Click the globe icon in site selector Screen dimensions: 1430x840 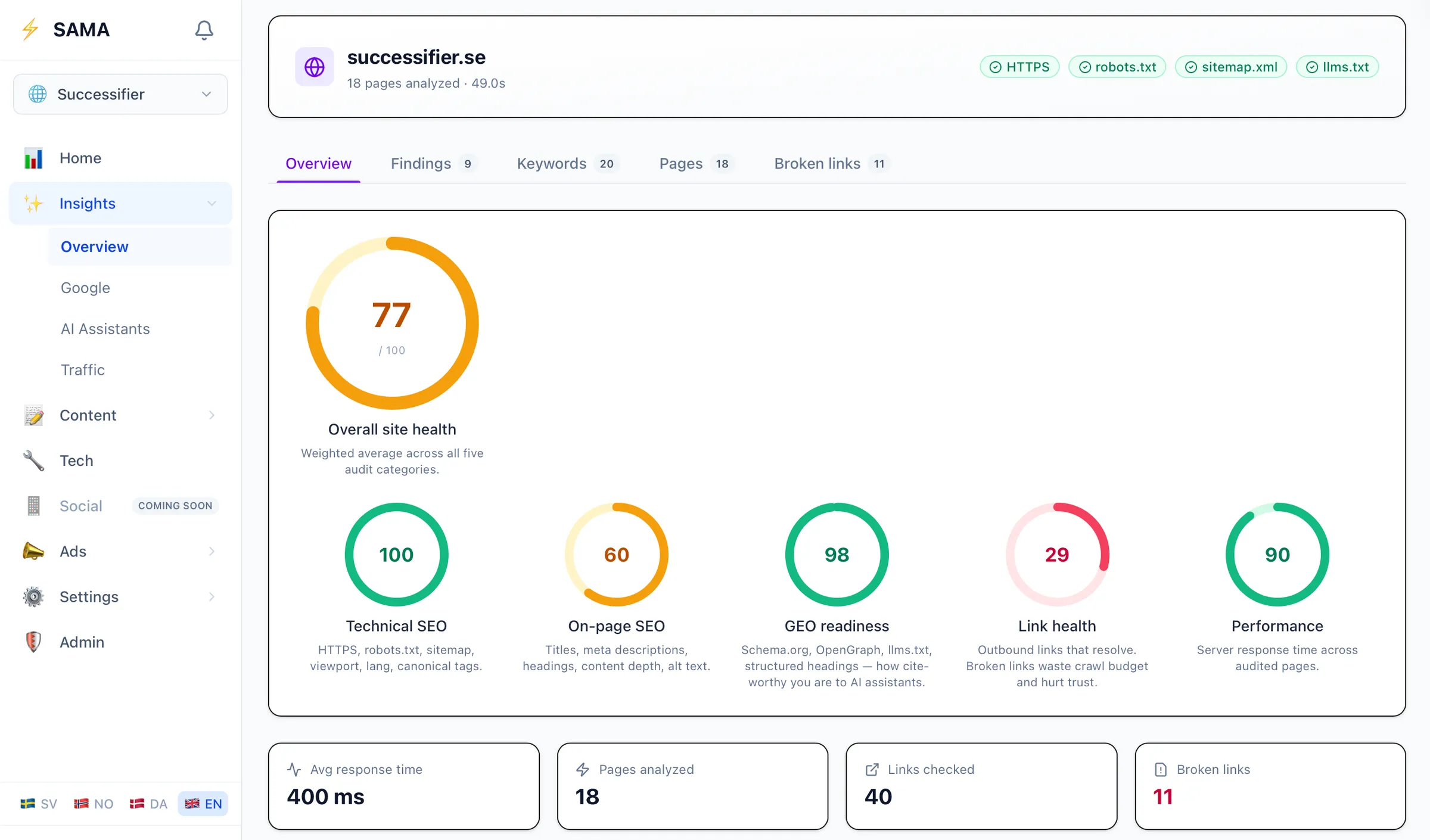(38, 94)
